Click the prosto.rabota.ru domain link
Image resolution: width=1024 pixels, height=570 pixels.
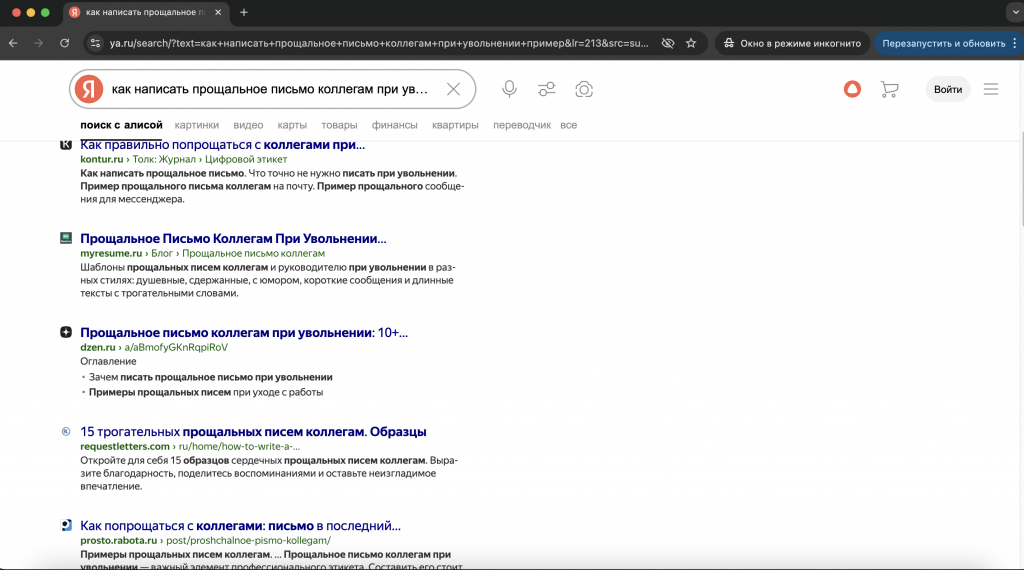click(x=118, y=541)
